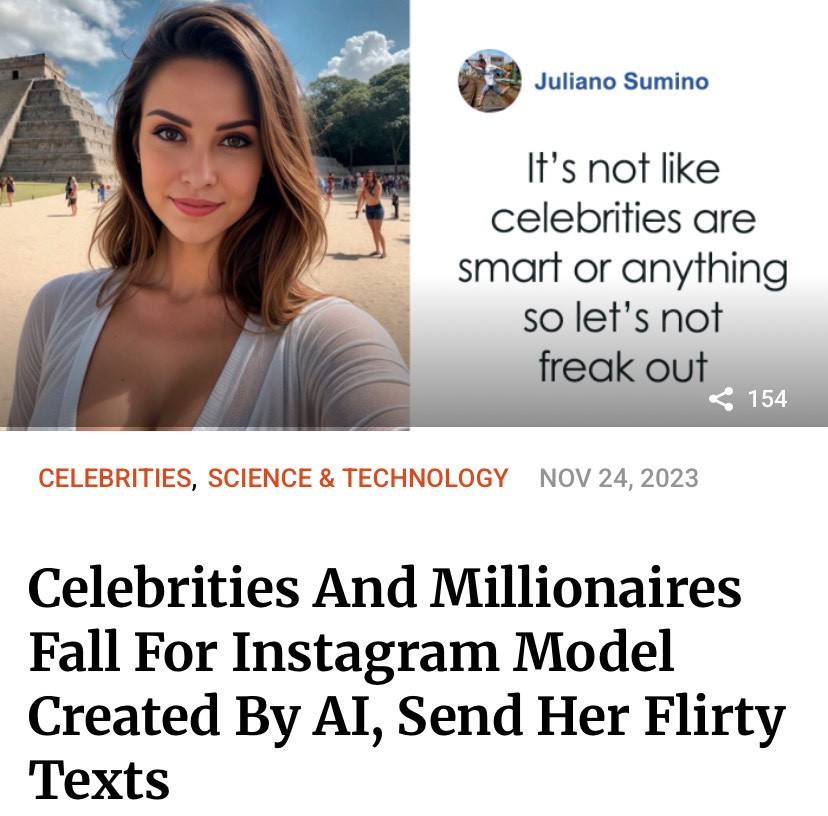Select the quote line "freak out"
Screen dimensions: 828x816
pyautogui.click(x=623, y=367)
